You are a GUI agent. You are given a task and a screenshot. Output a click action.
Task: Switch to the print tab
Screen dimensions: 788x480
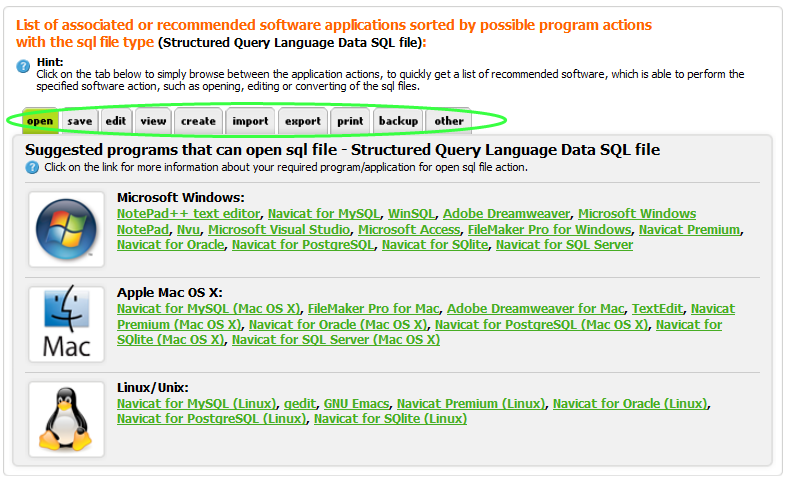(x=350, y=121)
